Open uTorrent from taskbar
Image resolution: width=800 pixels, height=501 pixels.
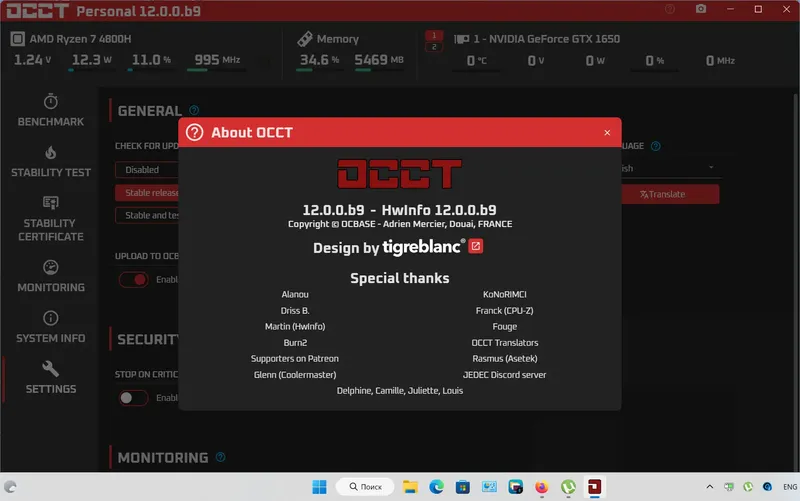568,487
